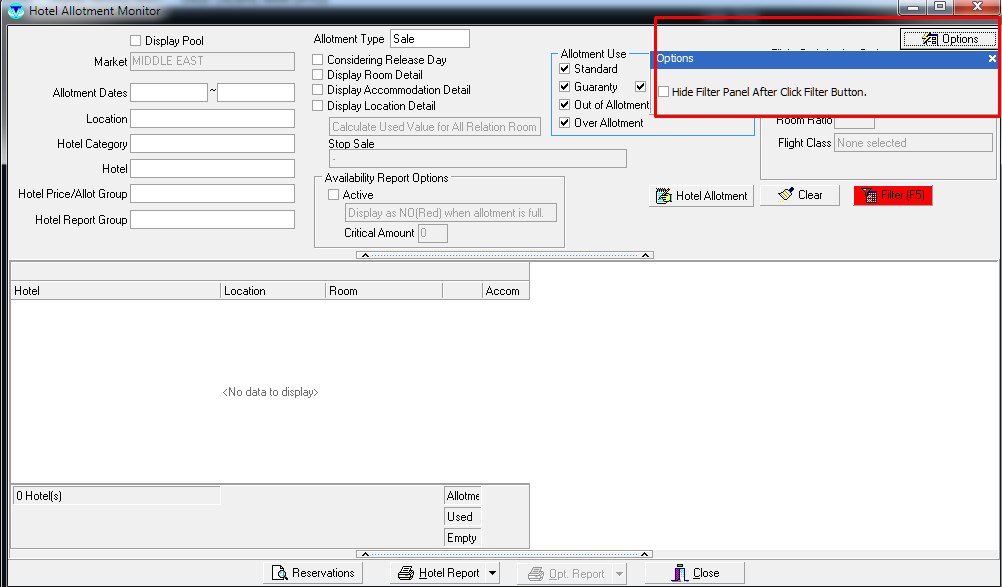Sort by the Hotel column header
The height and width of the screenshot is (587, 1002).
point(115,291)
